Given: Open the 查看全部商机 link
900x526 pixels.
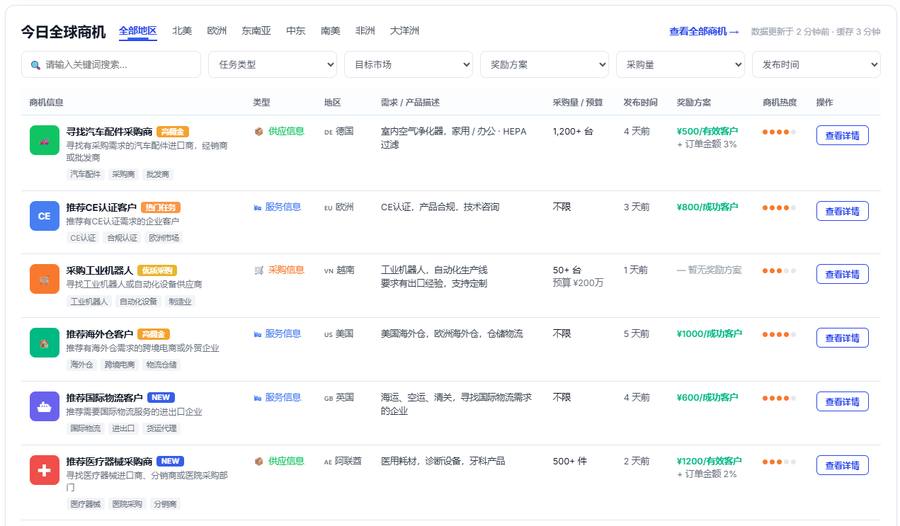Looking at the screenshot, I should click(704, 32).
